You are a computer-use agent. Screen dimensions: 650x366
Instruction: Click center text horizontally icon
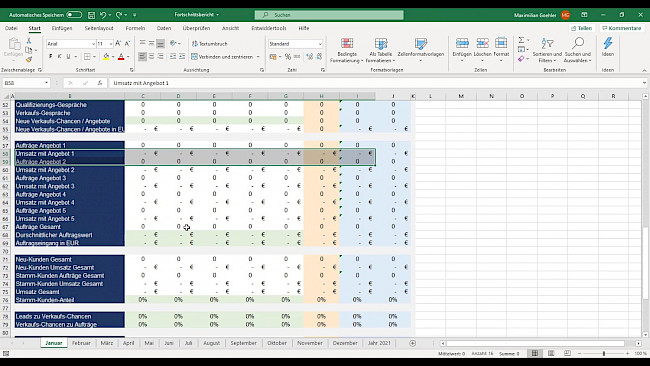click(x=151, y=56)
